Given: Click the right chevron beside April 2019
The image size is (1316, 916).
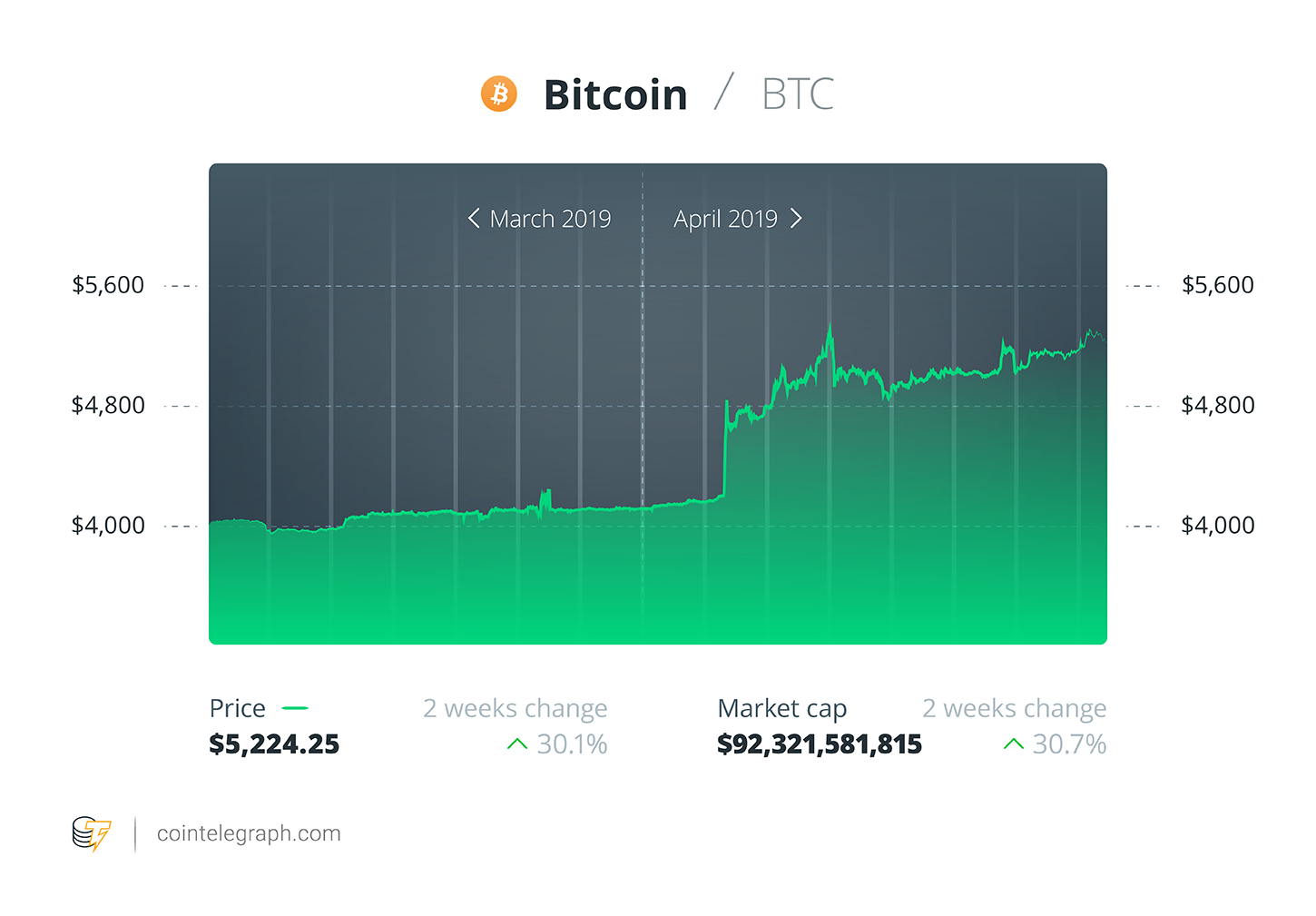Looking at the screenshot, I should [796, 218].
